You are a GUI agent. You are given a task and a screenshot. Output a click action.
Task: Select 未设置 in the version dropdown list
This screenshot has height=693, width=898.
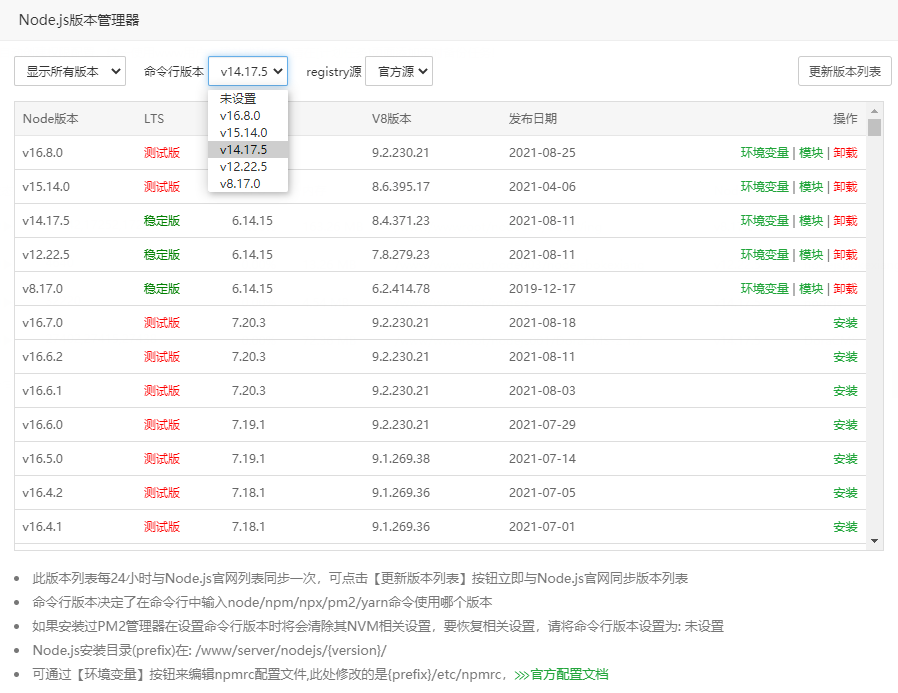pyautogui.click(x=248, y=99)
